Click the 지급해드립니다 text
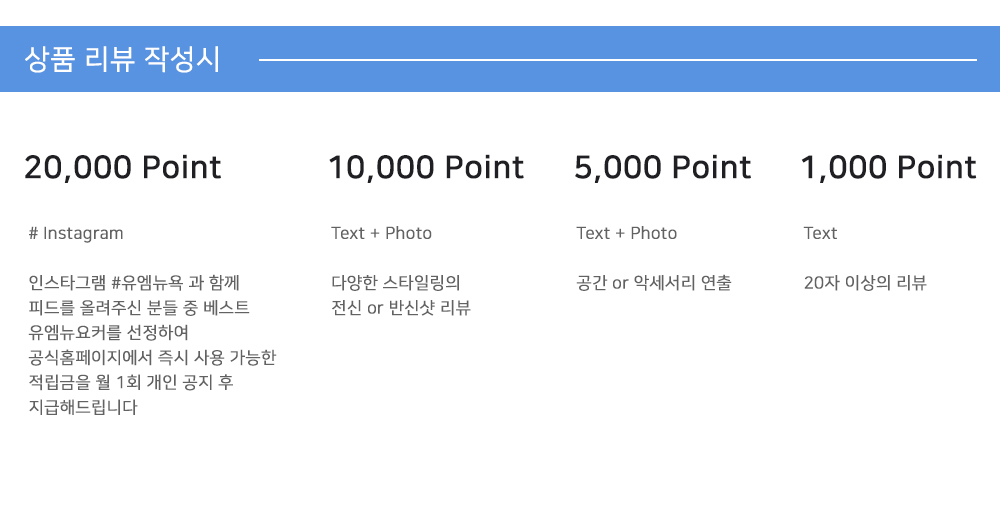The height and width of the screenshot is (525, 1000). 83,407
